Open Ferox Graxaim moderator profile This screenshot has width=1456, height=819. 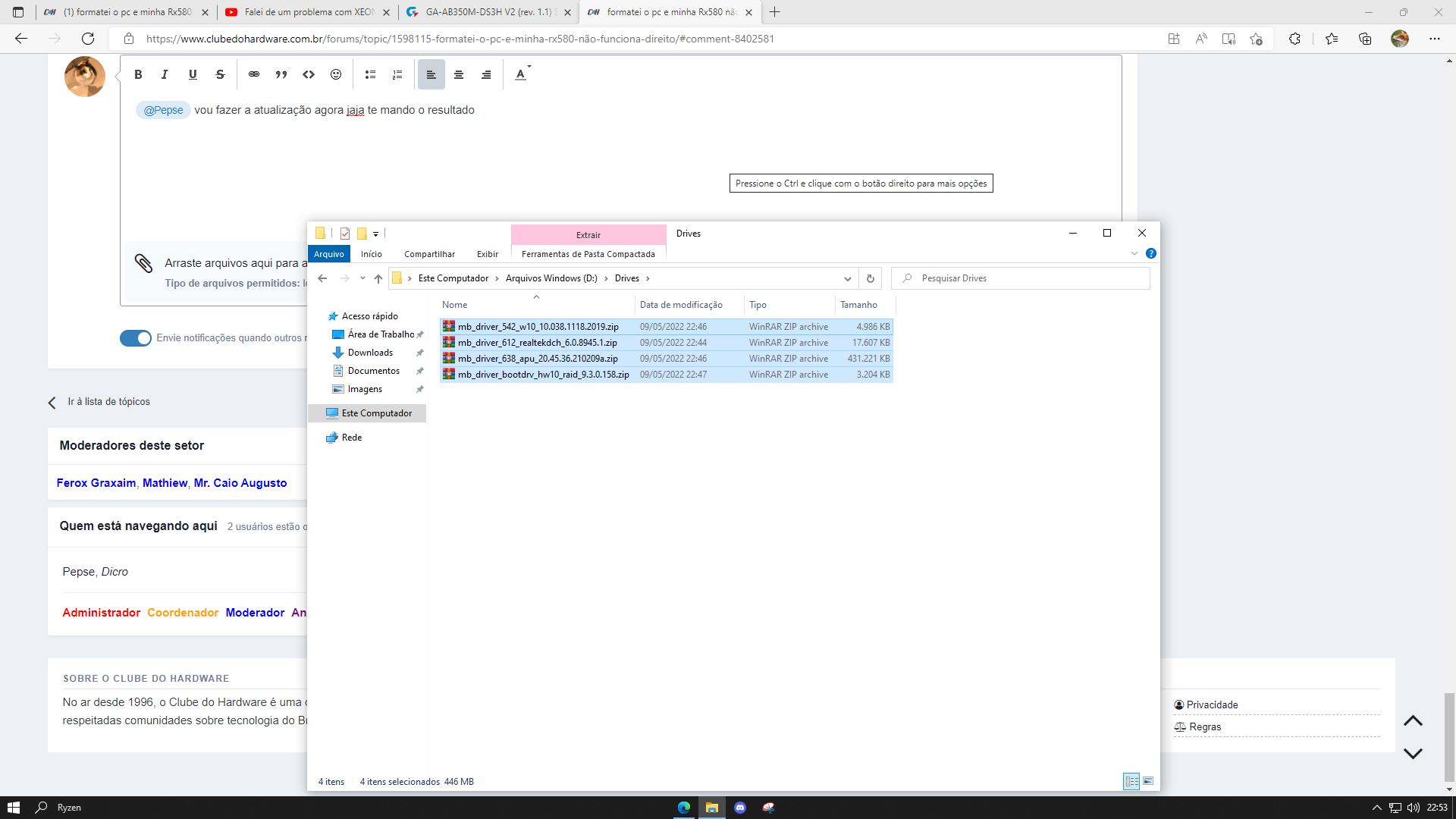(x=96, y=483)
